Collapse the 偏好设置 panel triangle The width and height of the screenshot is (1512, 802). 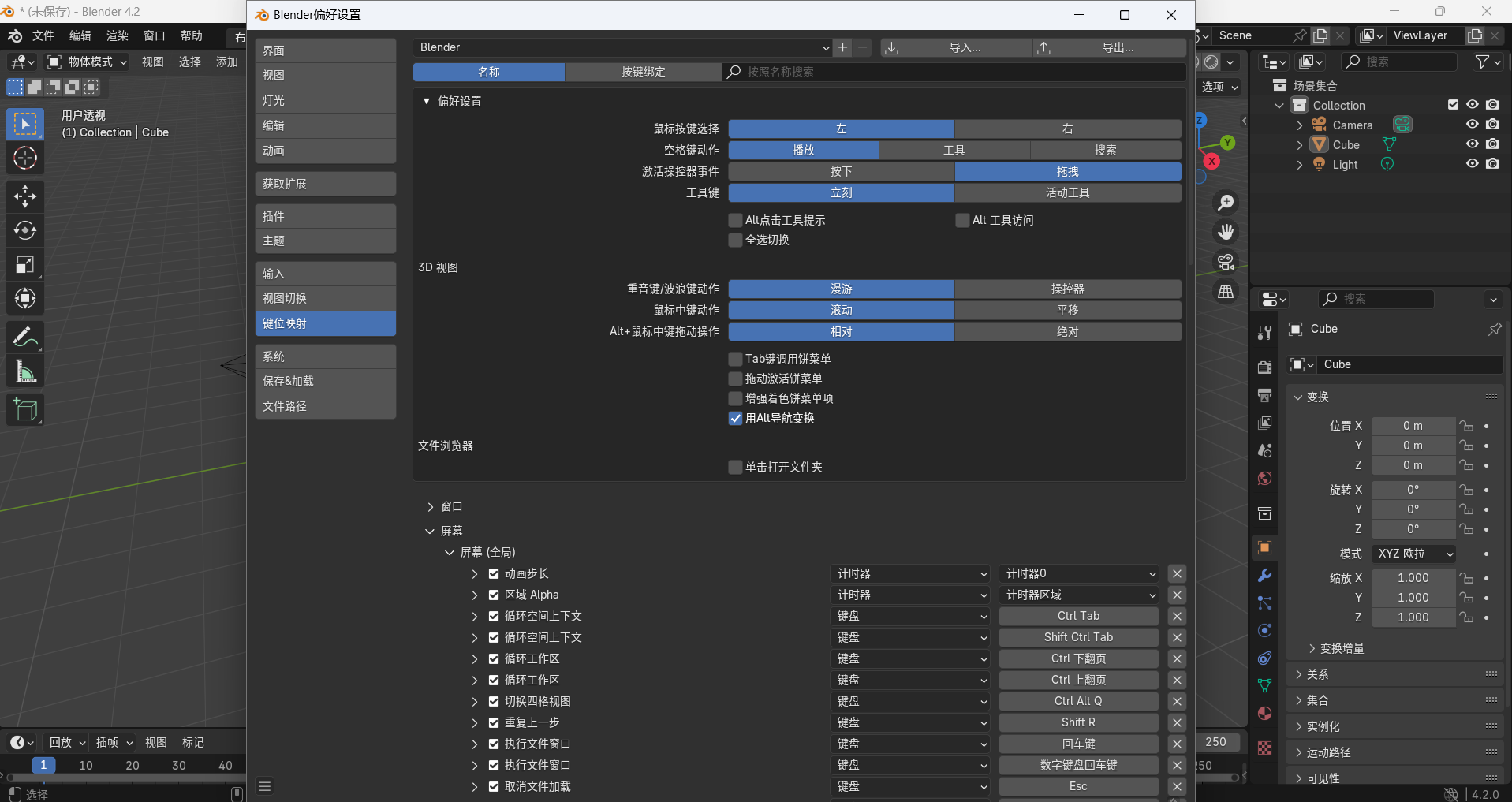tap(427, 101)
